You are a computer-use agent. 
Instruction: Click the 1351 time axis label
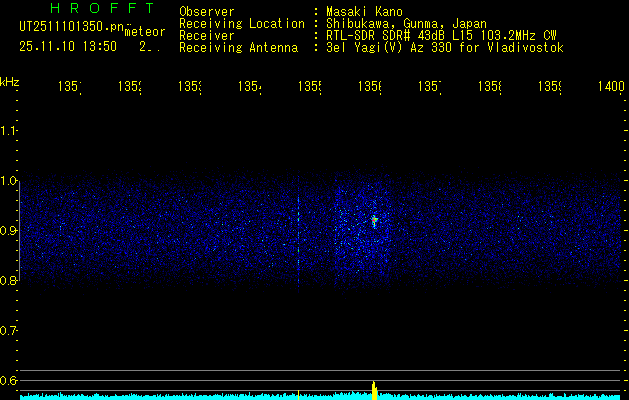pyautogui.click(x=70, y=86)
